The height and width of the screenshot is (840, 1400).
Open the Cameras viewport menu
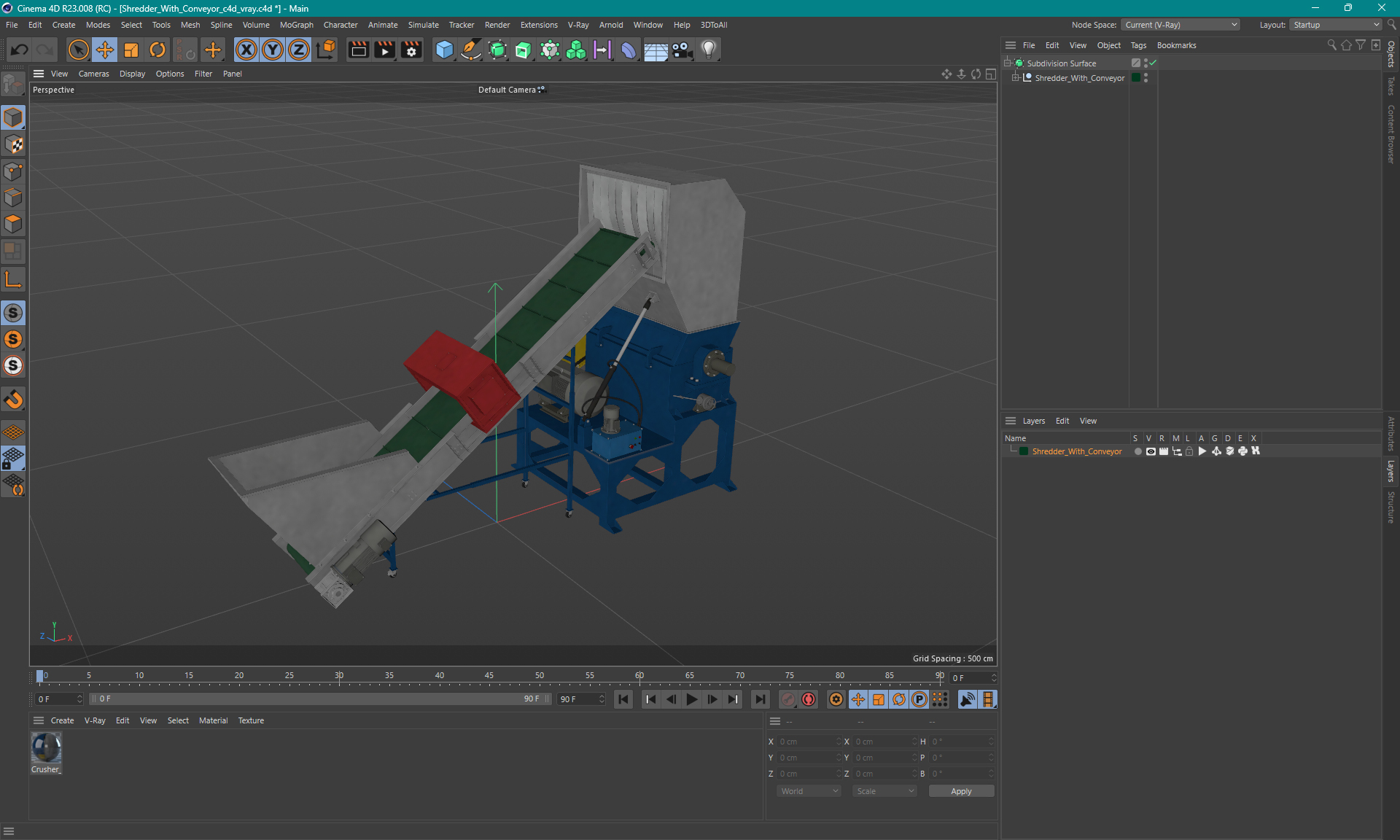[x=93, y=74]
